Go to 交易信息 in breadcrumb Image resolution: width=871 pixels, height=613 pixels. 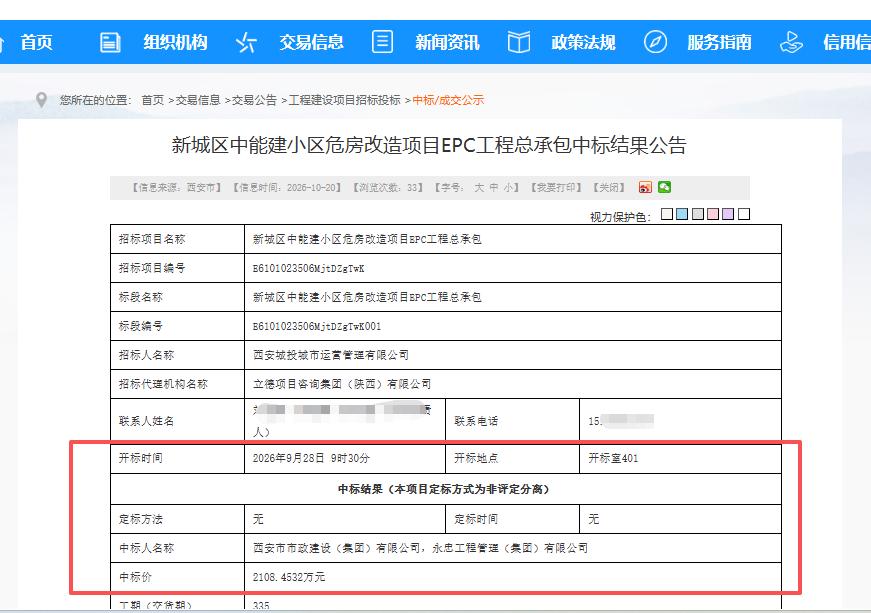click(198, 100)
